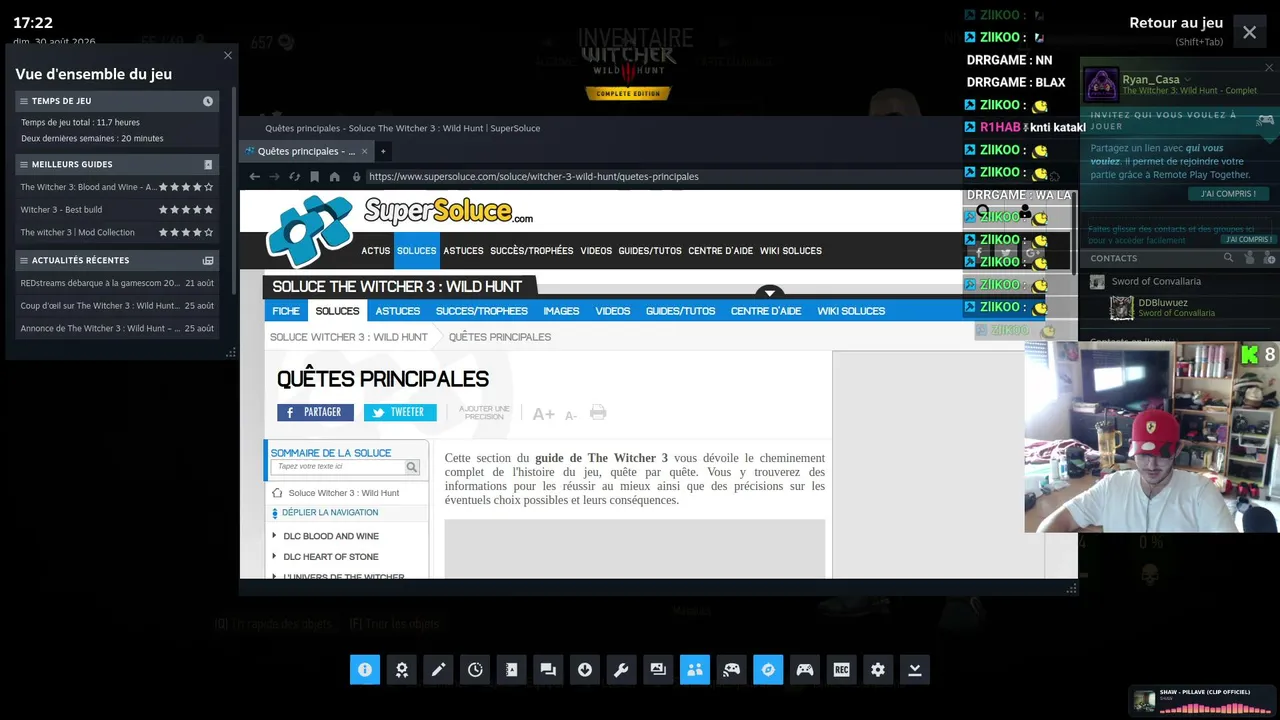Screen dimensions: 1280x720
Task: Click the PARTAGER Facebook button
Action: 315,412
